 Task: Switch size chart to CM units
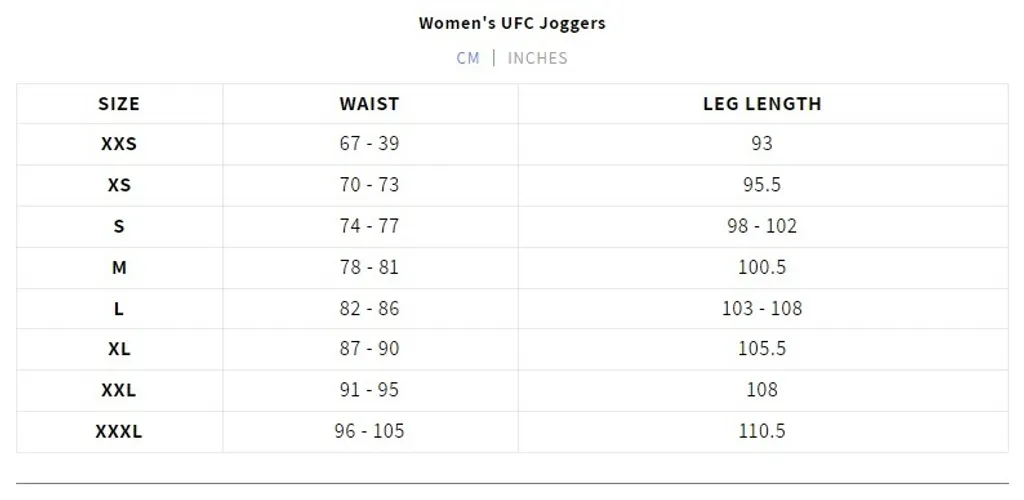click(468, 58)
